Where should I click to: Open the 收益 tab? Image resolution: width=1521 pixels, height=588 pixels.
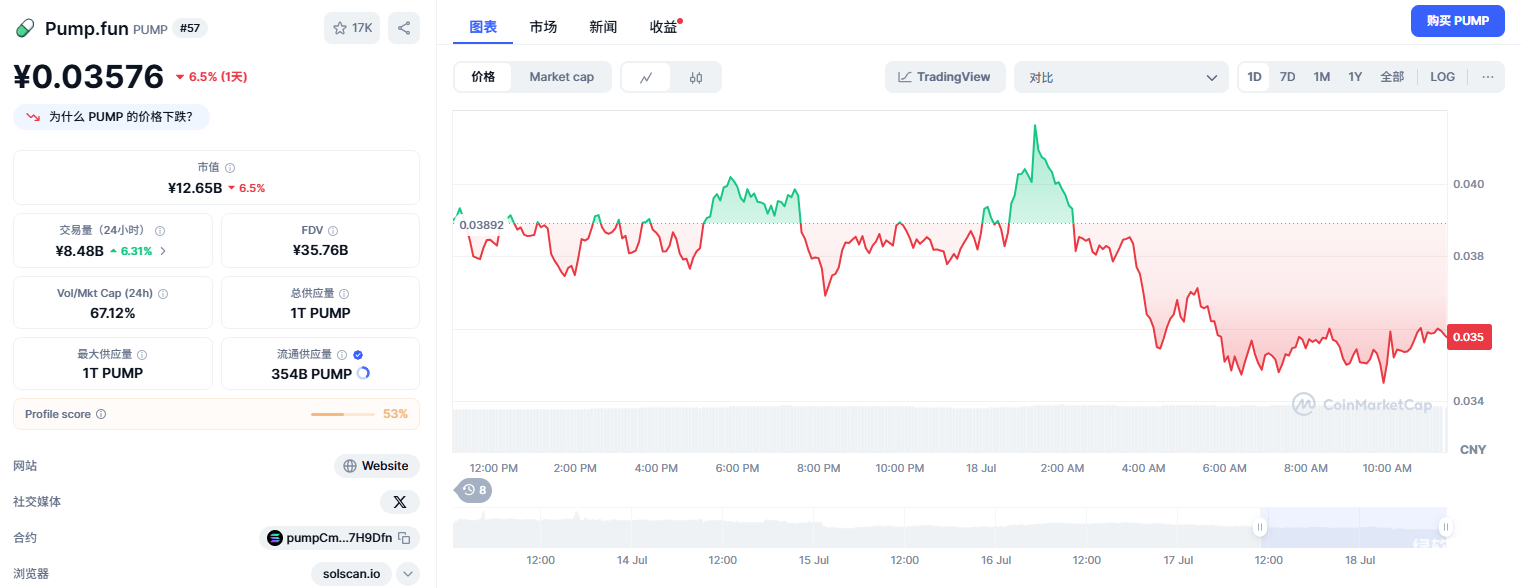(x=664, y=27)
